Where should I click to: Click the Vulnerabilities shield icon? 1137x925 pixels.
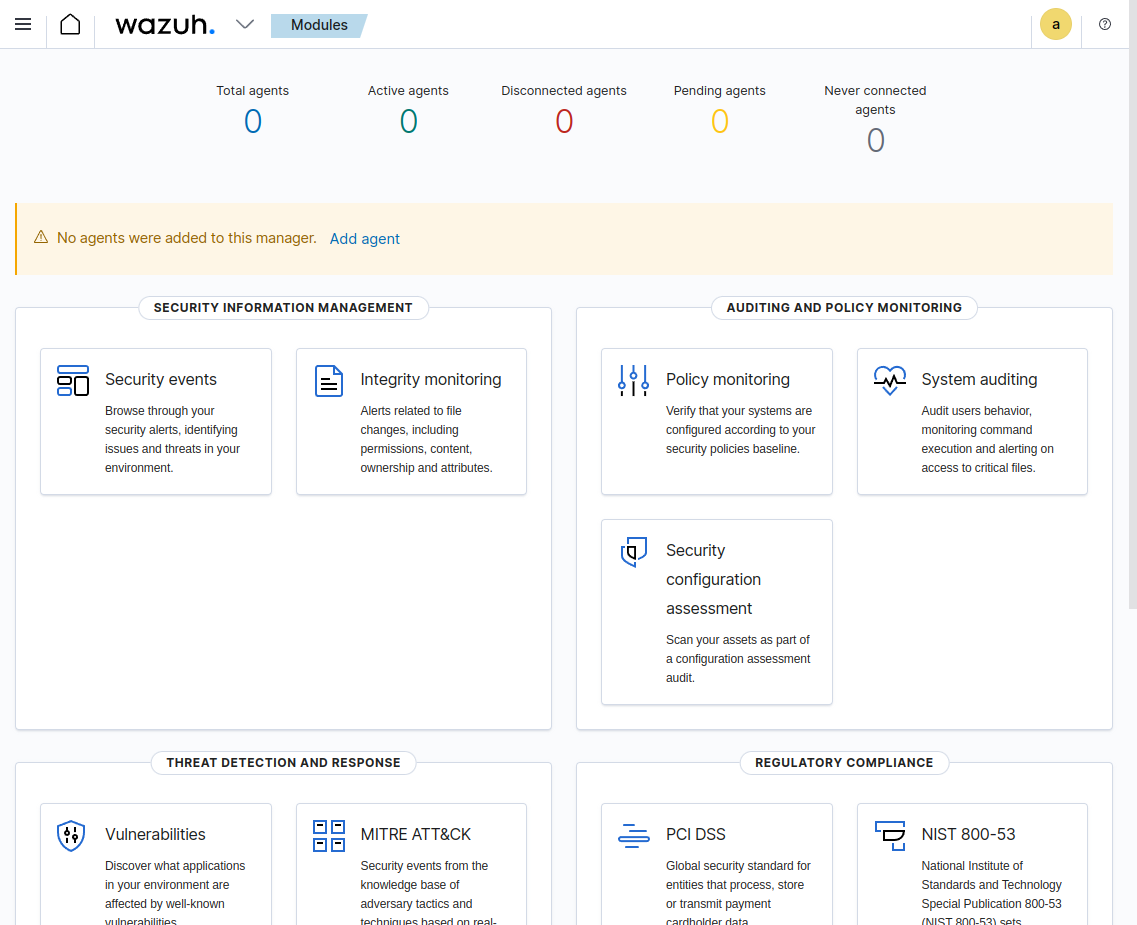[x=71, y=835]
